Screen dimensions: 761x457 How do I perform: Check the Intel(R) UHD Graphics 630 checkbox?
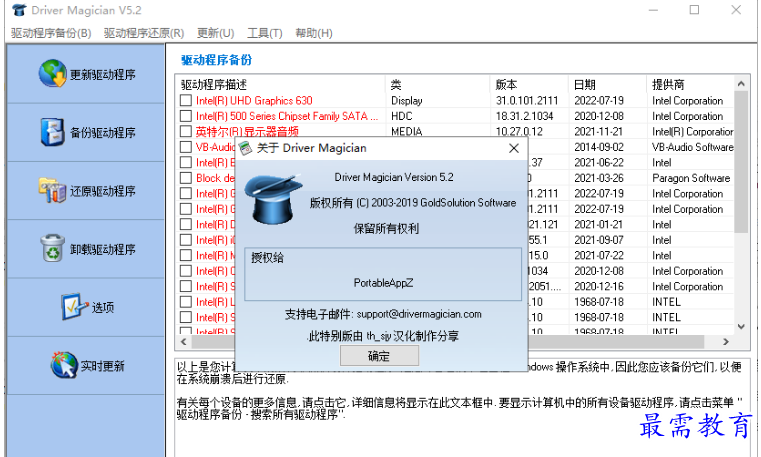tap(186, 100)
